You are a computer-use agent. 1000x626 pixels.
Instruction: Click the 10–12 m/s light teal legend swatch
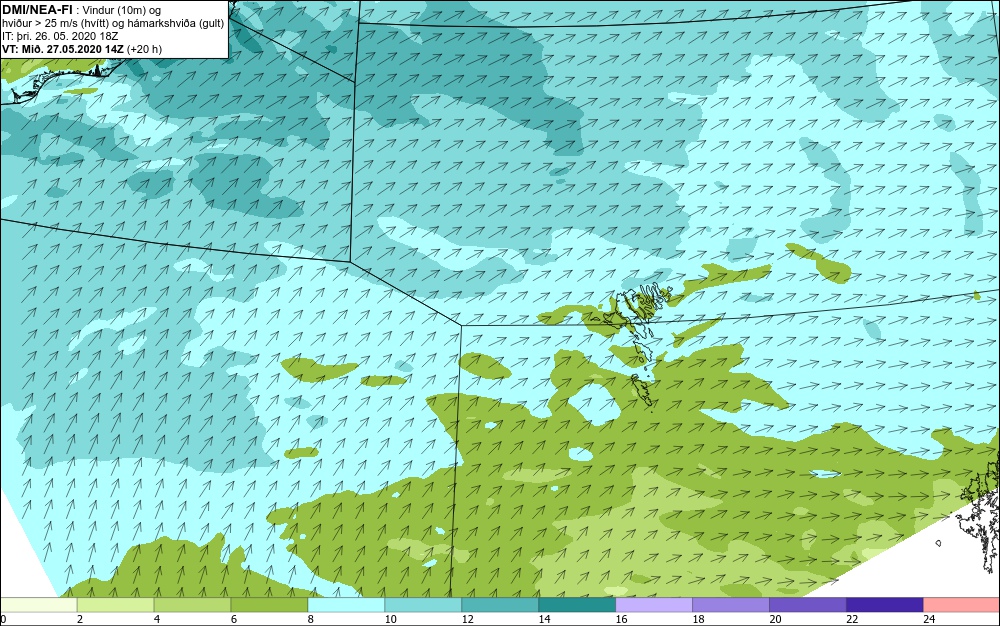pos(423,604)
